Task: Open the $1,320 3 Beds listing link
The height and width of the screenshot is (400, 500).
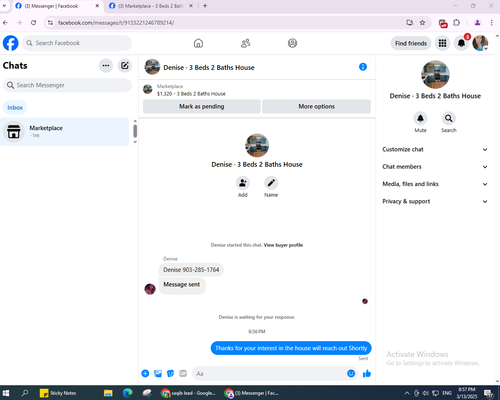Action: 191,94
